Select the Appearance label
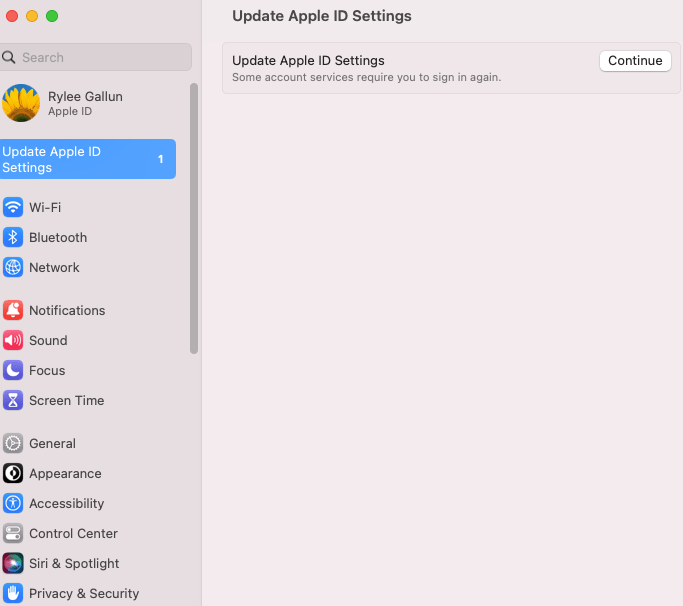 tap(65, 474)
